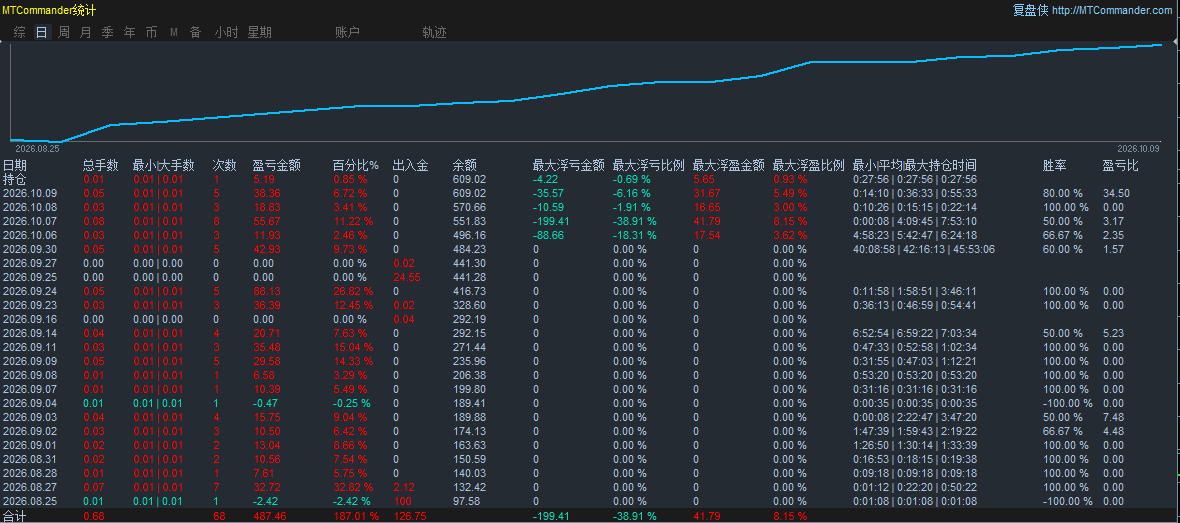Click the -18.31 % floating loss ratio
The width and height of the screenshot is (1180, 523).
pyautogui.click(x=634, y=236)
